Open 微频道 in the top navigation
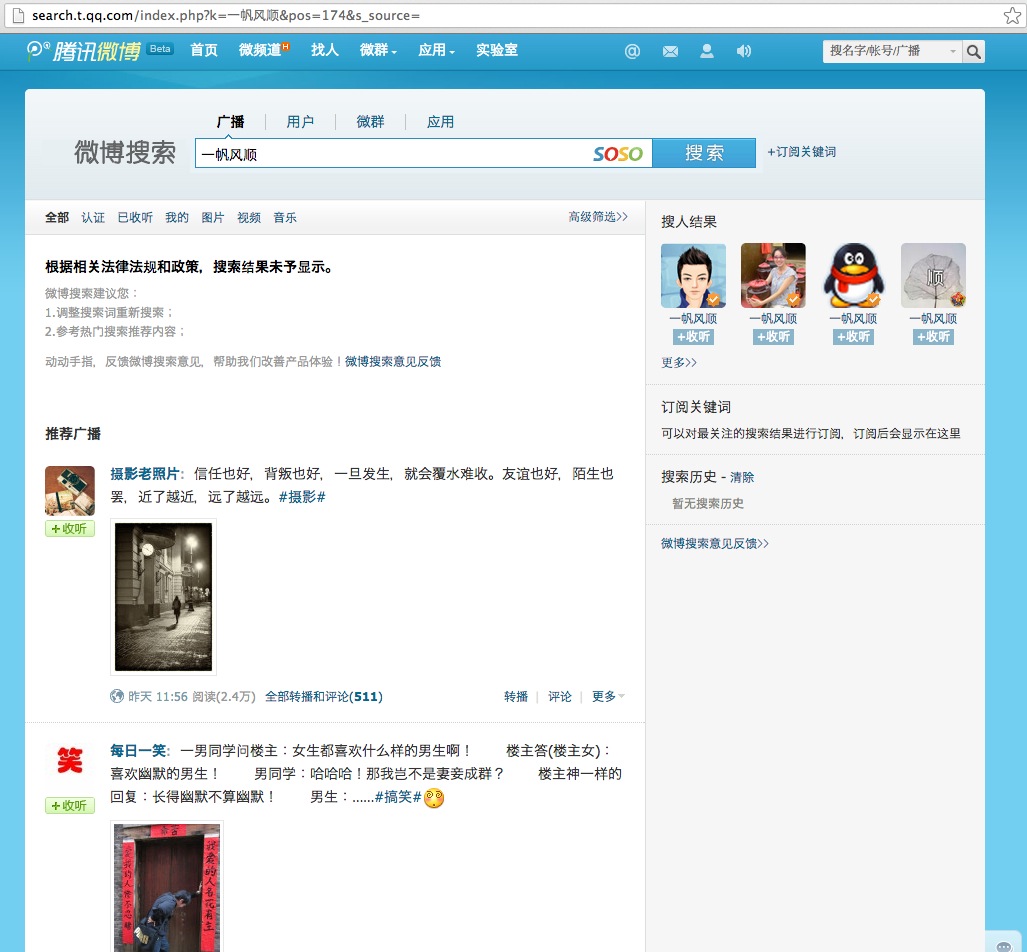This screenshot has width=1027, height=952. pos(263,50)
